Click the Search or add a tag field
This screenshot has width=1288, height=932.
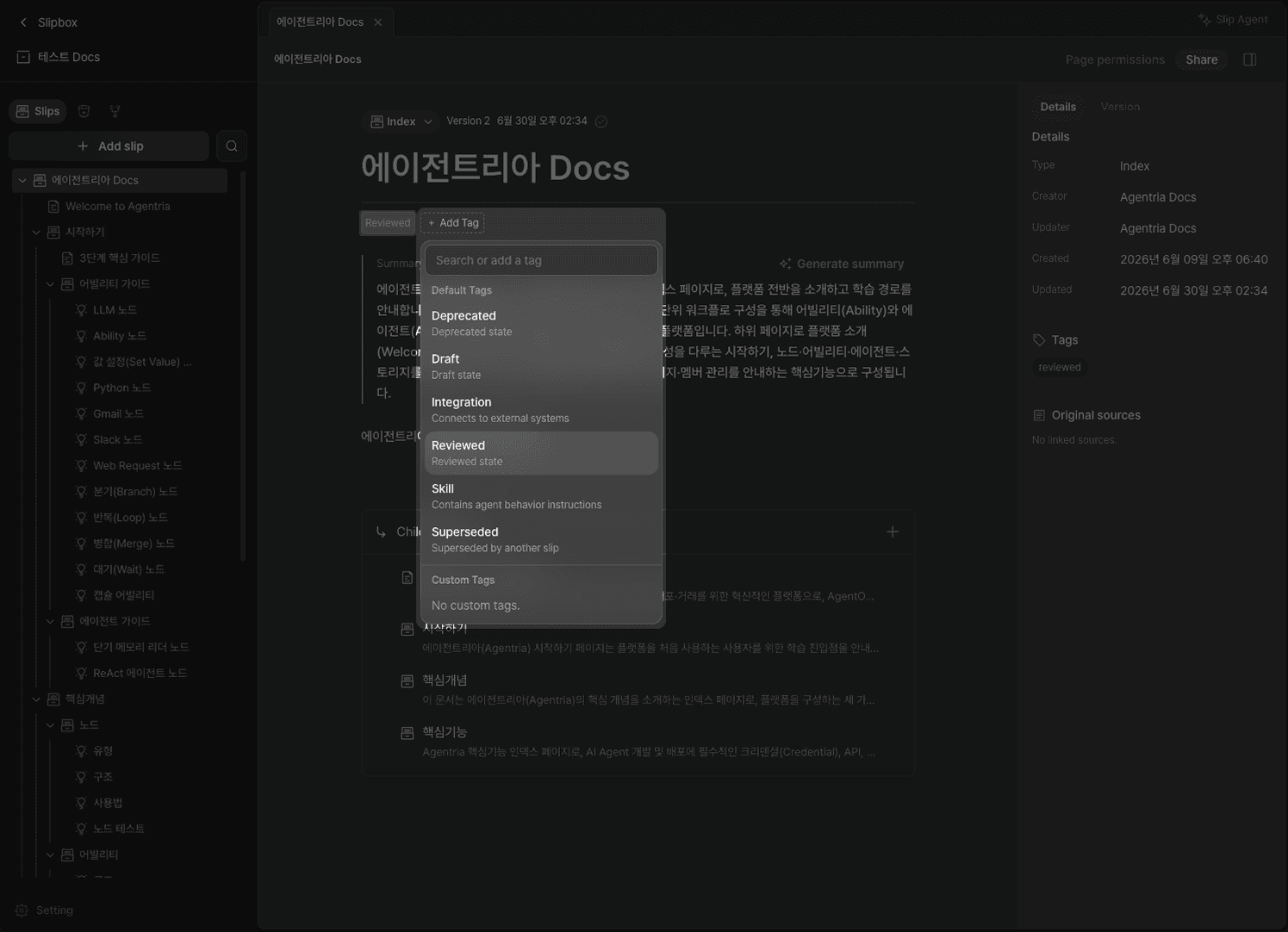click(541, 260)
